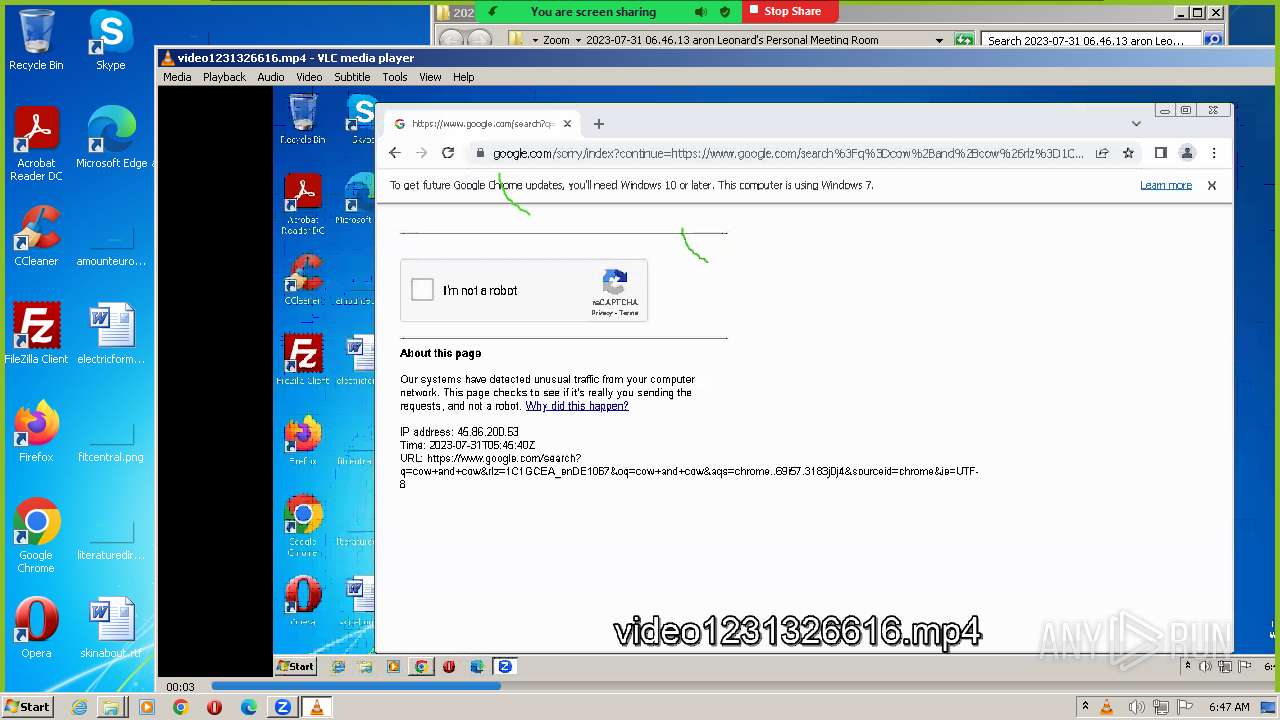Open Internet Explorer from the taskbar

click(x=79, y=707)
